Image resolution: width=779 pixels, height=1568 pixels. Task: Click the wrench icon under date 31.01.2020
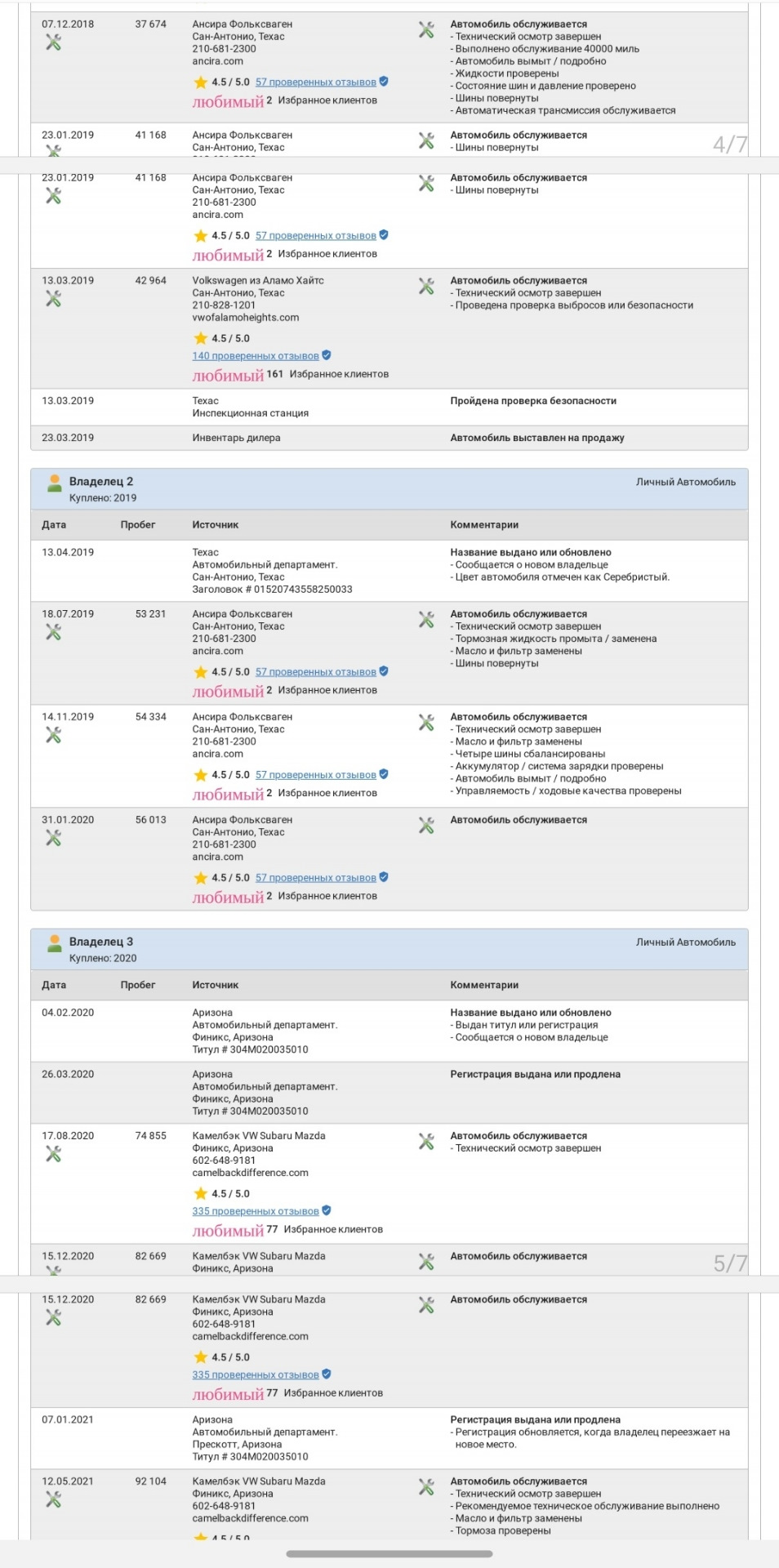click(x=53, y=837)
